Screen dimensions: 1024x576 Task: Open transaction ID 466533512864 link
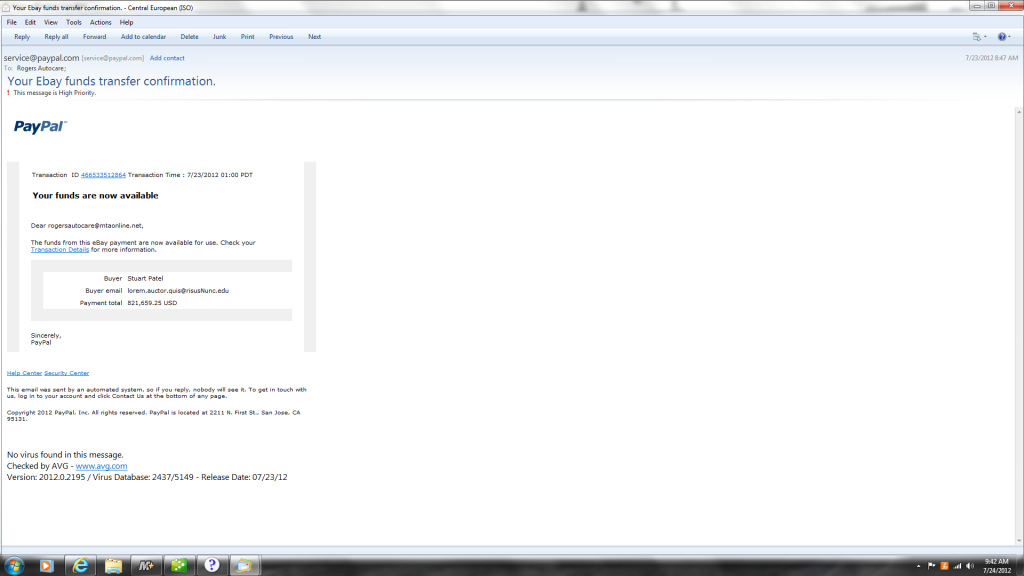[103, 175]
